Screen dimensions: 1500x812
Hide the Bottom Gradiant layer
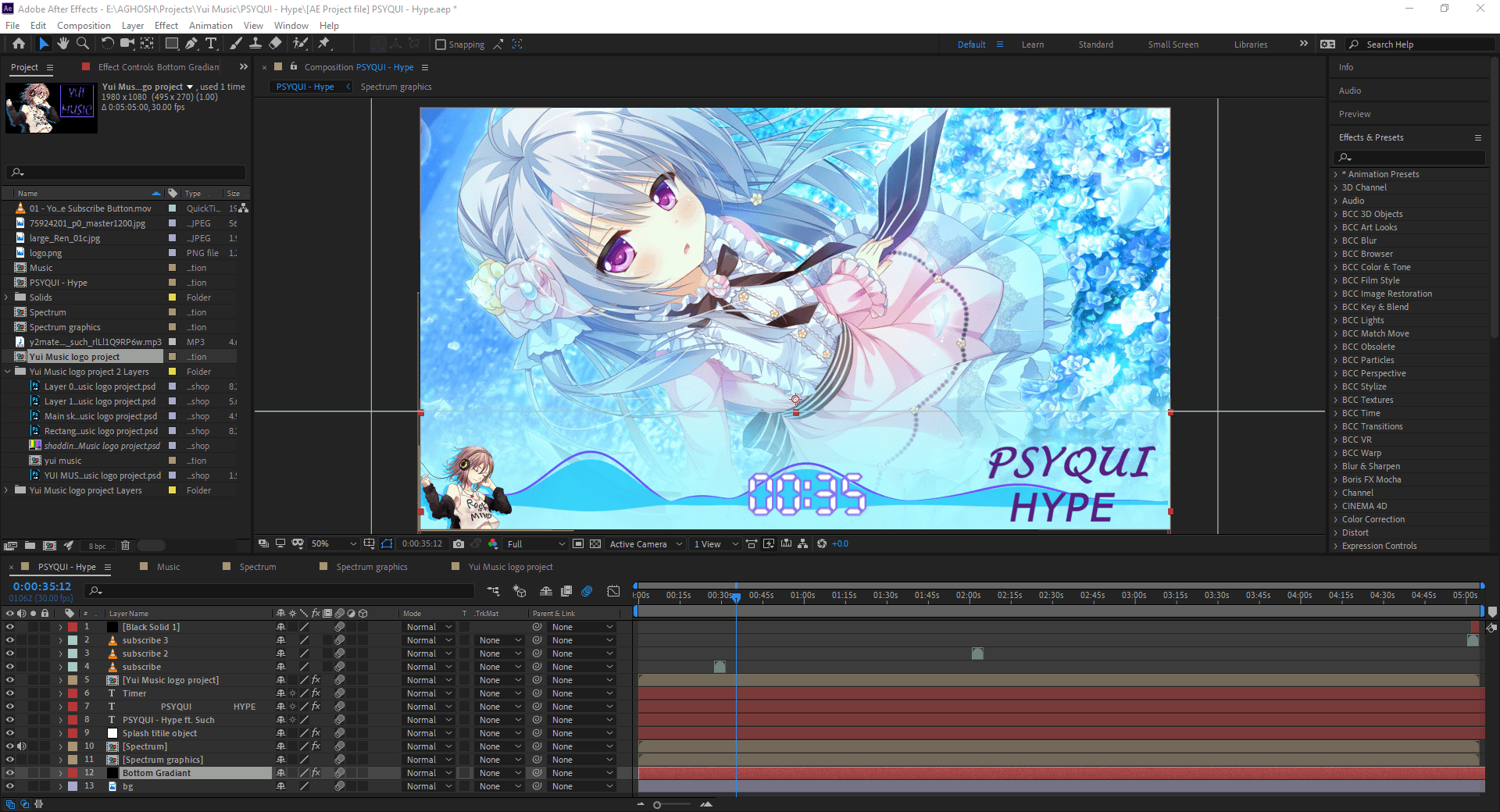coord(9,772)
